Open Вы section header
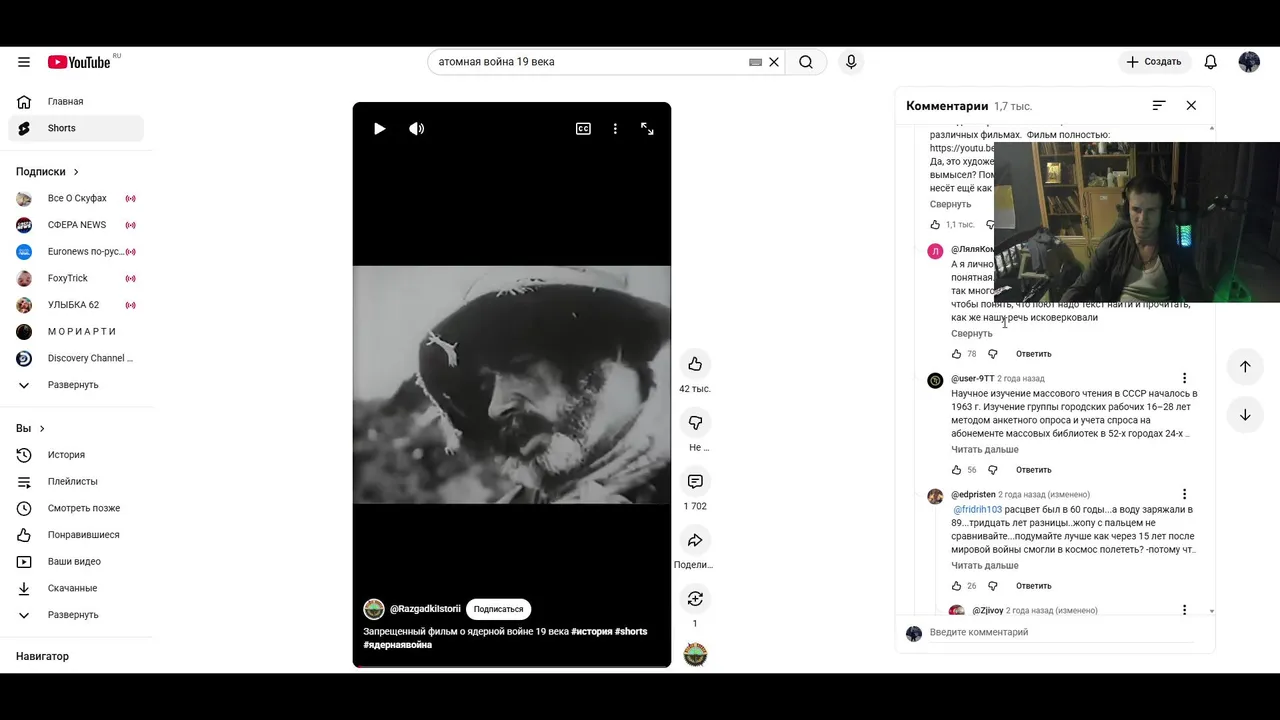 31,428
